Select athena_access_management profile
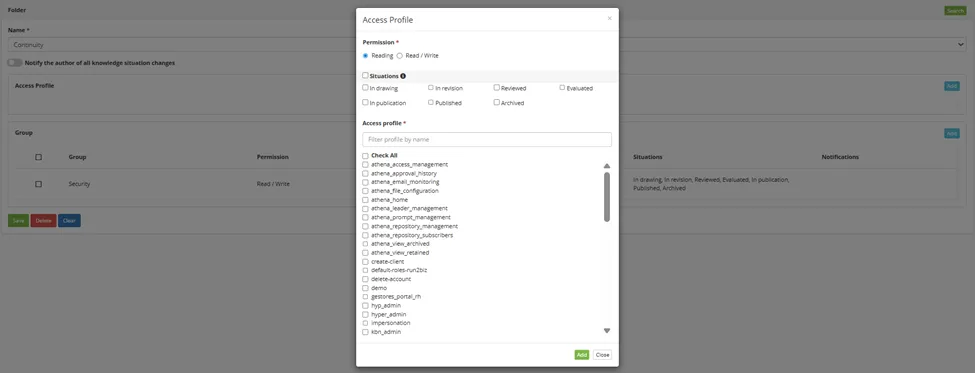The height and width of the screenshot is (373, 975). (x=366, y=165)
